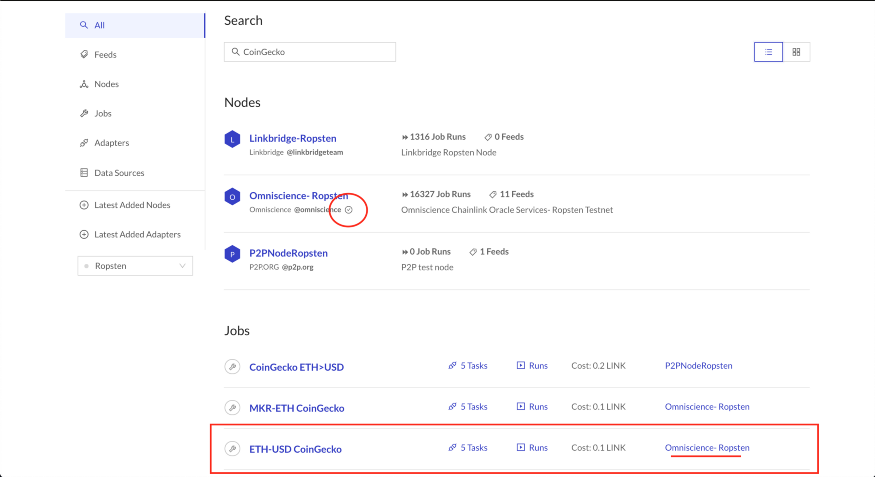This screenshot has width=875, height=477.
Task: Switch to grid view layout
Action: (796, 52)
